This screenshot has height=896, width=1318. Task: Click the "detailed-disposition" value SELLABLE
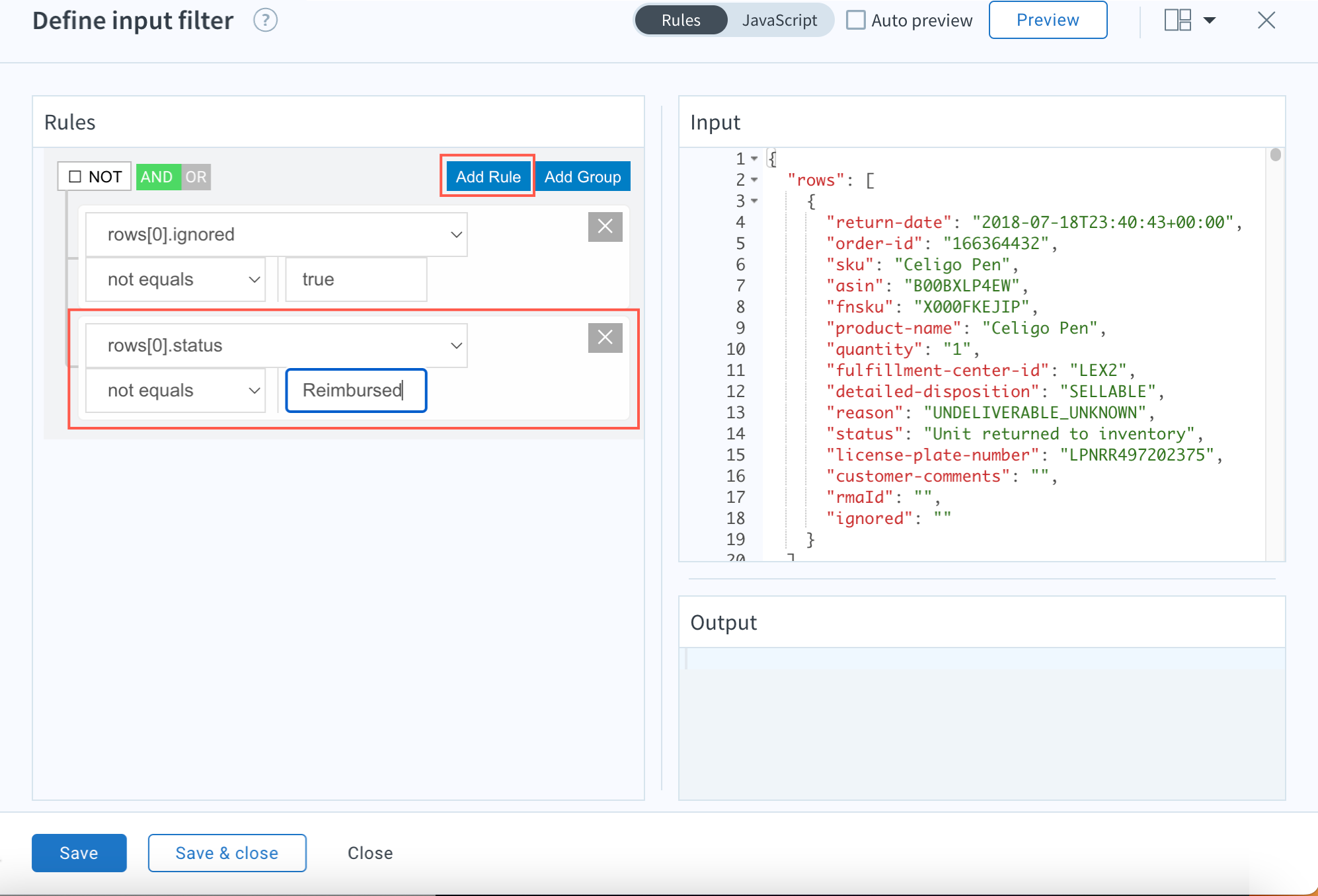[x=1108, y=392]
